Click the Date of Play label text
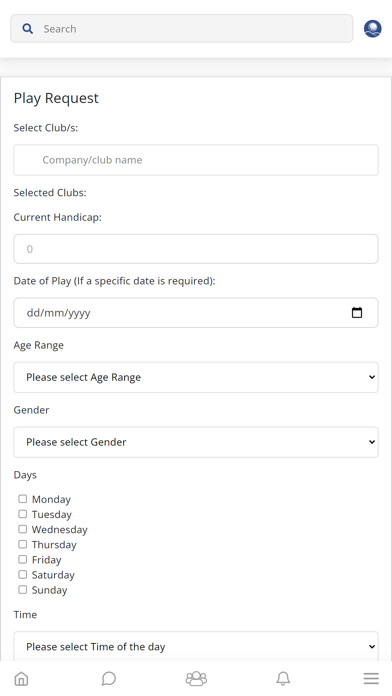Image resolution: width=392 pixels, height=696 pixels. coord(115,281)
